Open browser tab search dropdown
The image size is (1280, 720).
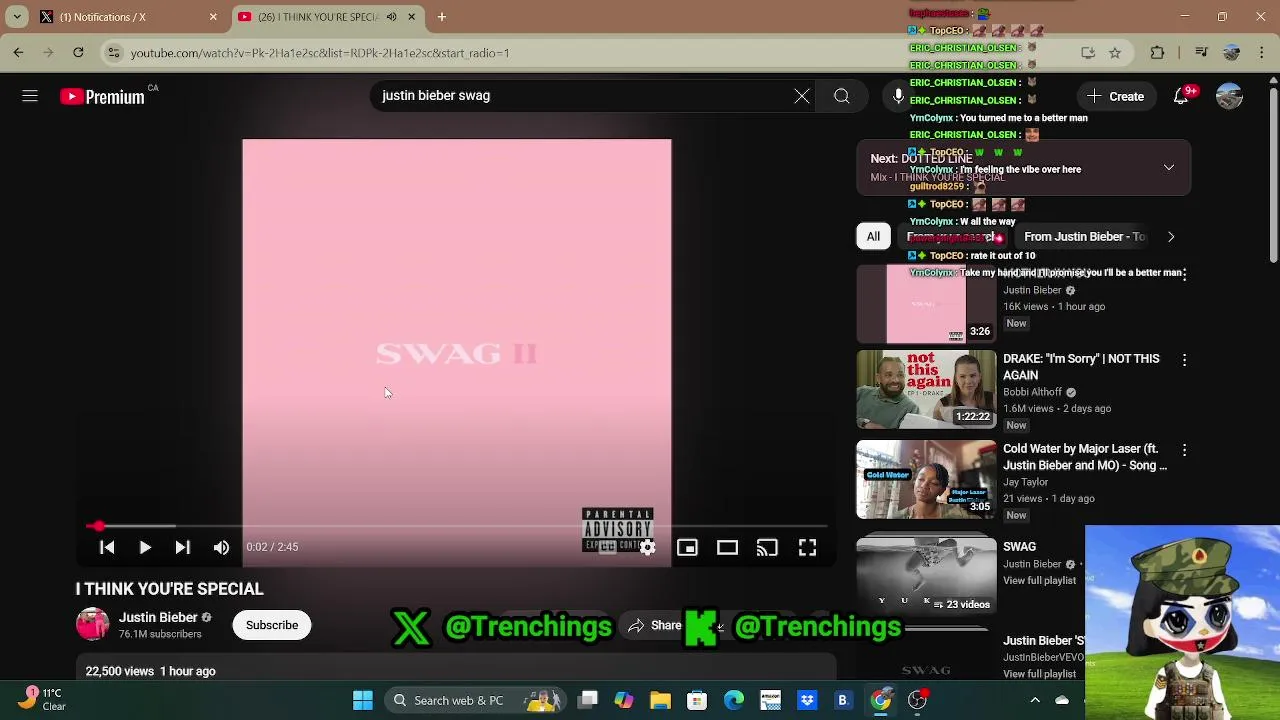(17, 17)
